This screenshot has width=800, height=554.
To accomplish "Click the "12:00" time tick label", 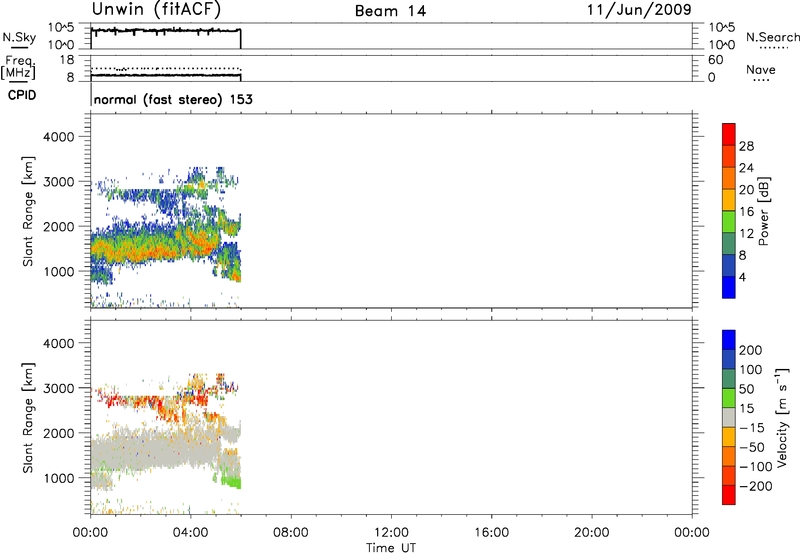I will click(x=391, y=533).
